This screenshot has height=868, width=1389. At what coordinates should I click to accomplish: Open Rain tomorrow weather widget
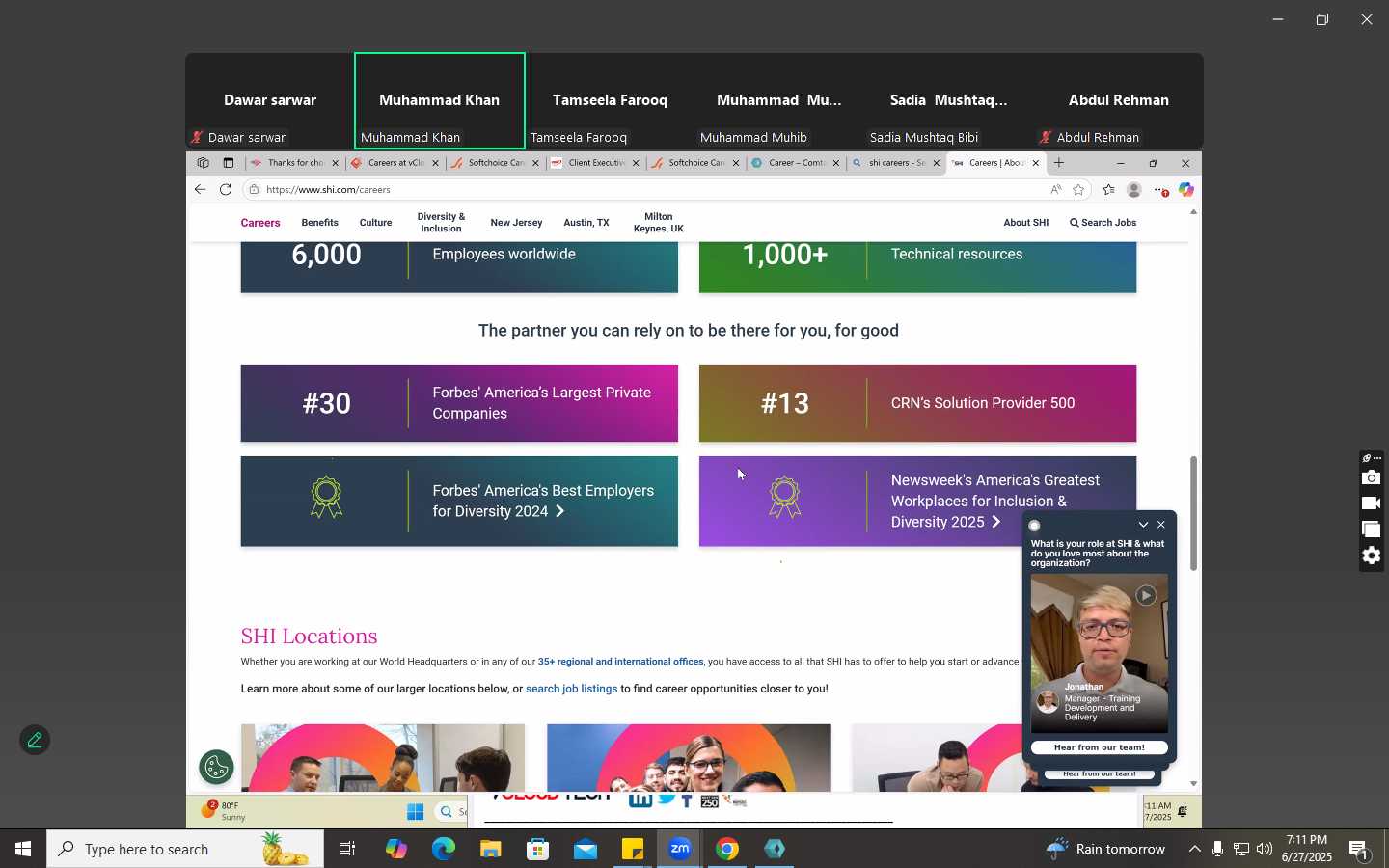1106,849
